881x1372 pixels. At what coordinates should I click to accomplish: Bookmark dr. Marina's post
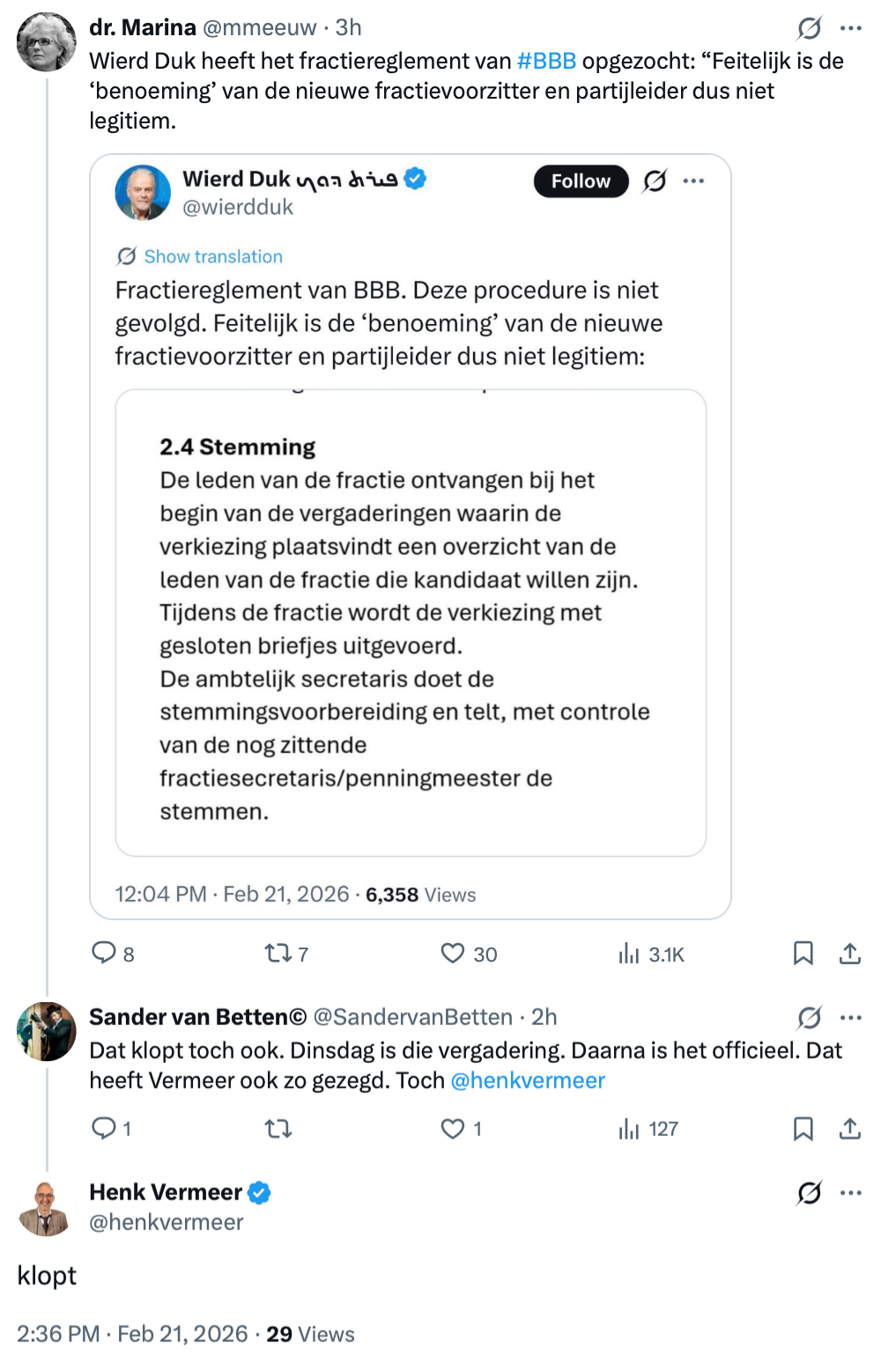(803, 953)
